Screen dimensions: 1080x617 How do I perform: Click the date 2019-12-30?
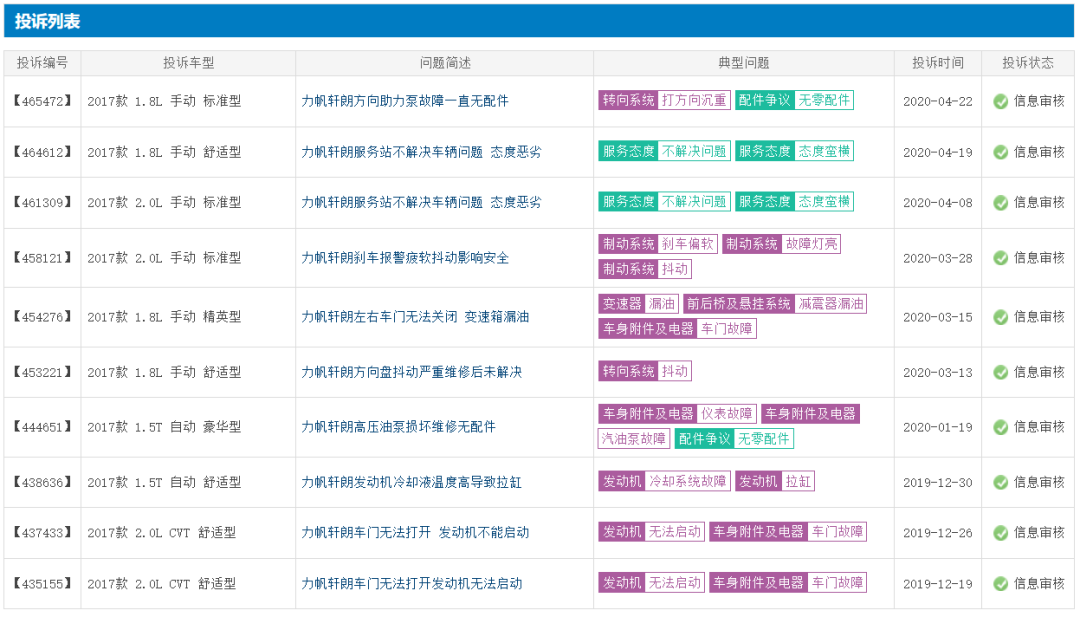click(x=937, y=482)
